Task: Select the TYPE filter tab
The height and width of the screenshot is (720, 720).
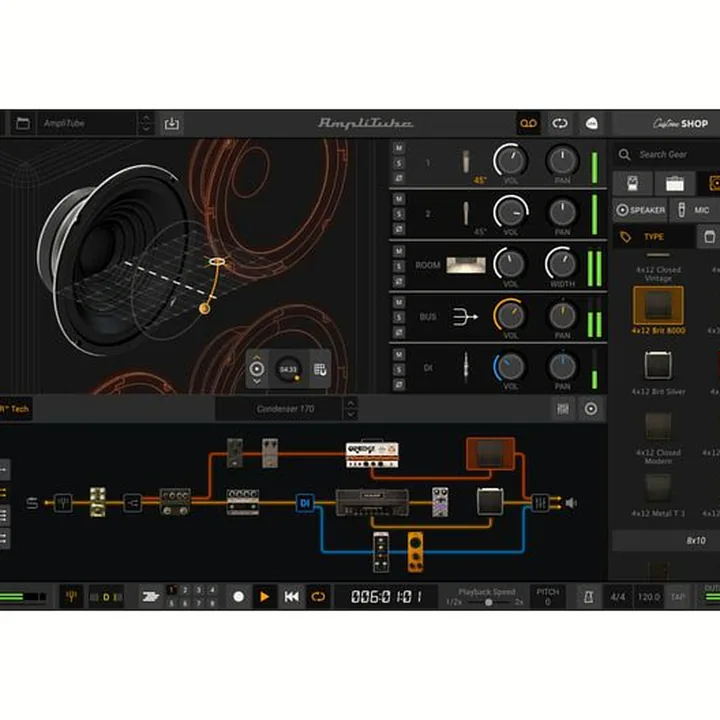Action: click(653, 237)
